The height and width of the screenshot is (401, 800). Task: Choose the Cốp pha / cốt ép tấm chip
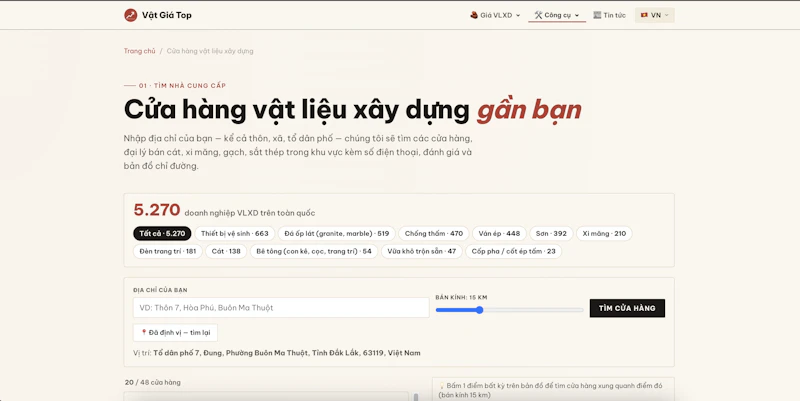tap(514, 252)
